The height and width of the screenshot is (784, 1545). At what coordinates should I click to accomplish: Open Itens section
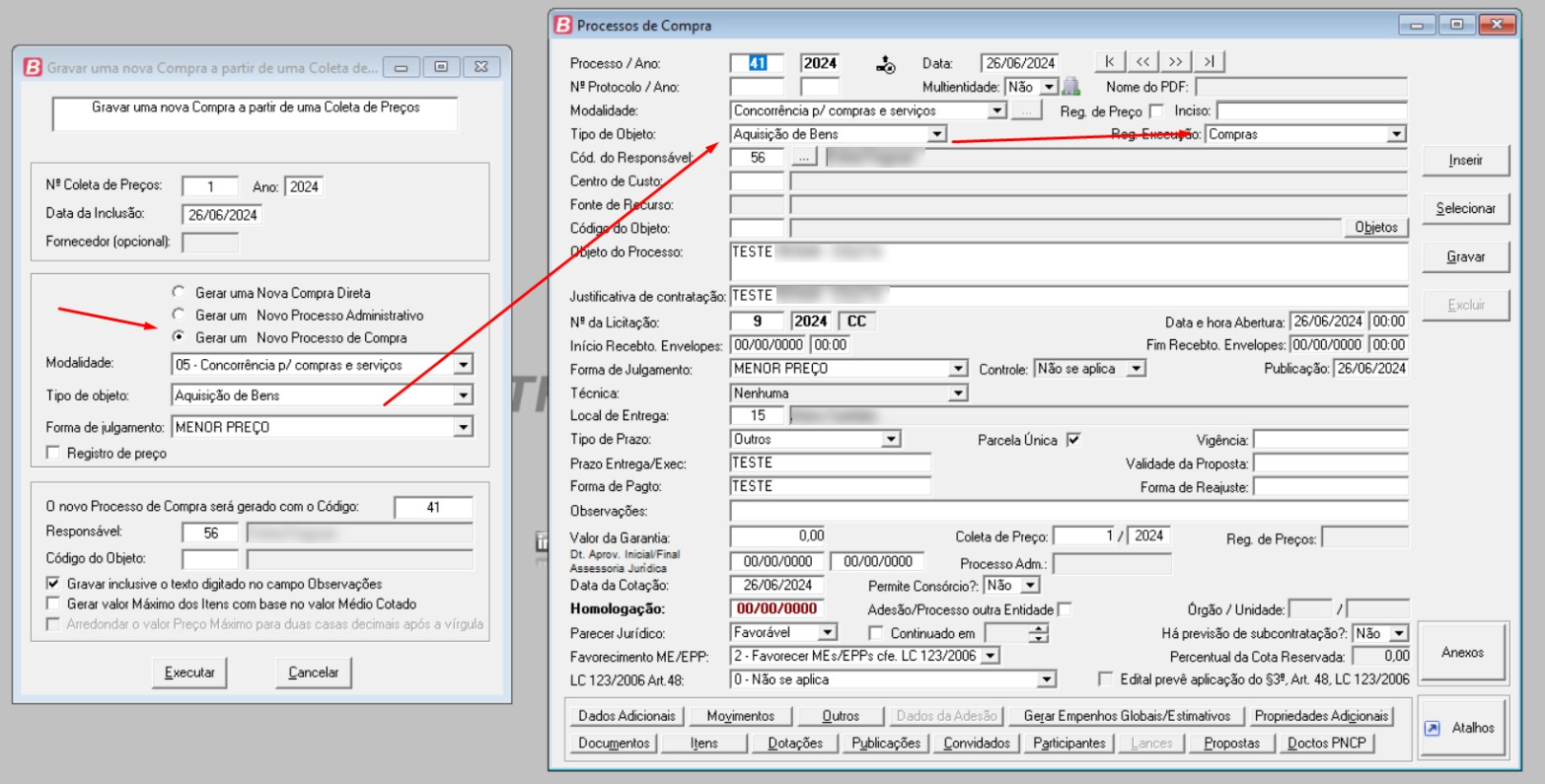click(x=704, y=743)
